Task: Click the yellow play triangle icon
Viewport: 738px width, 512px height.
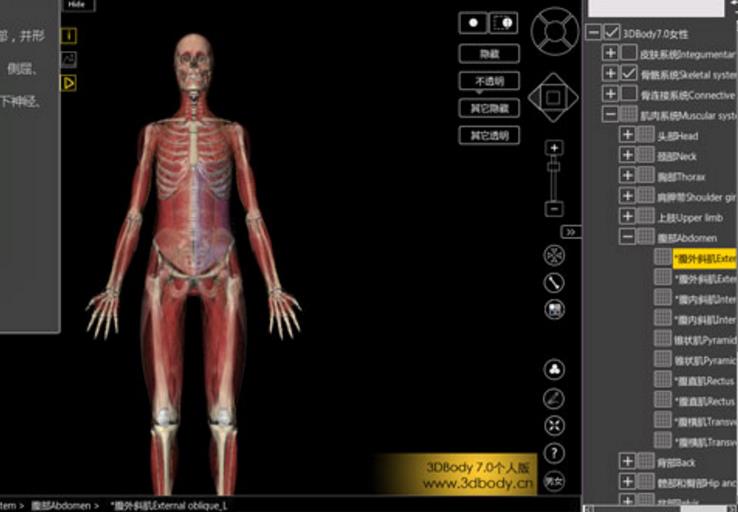Action: point(69,83)
